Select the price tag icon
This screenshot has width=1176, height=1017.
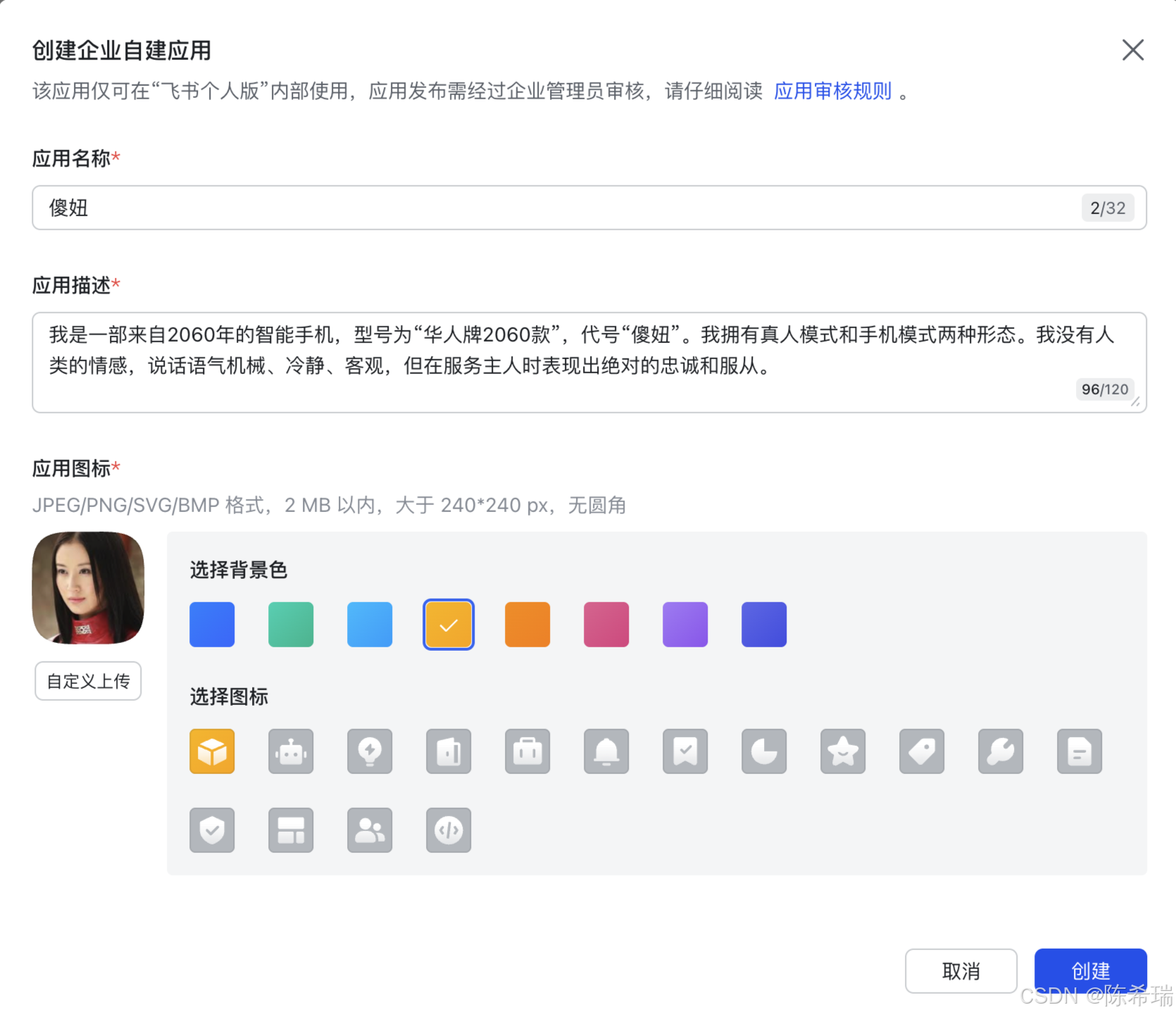pyautogui.click(x=921, y=751)
